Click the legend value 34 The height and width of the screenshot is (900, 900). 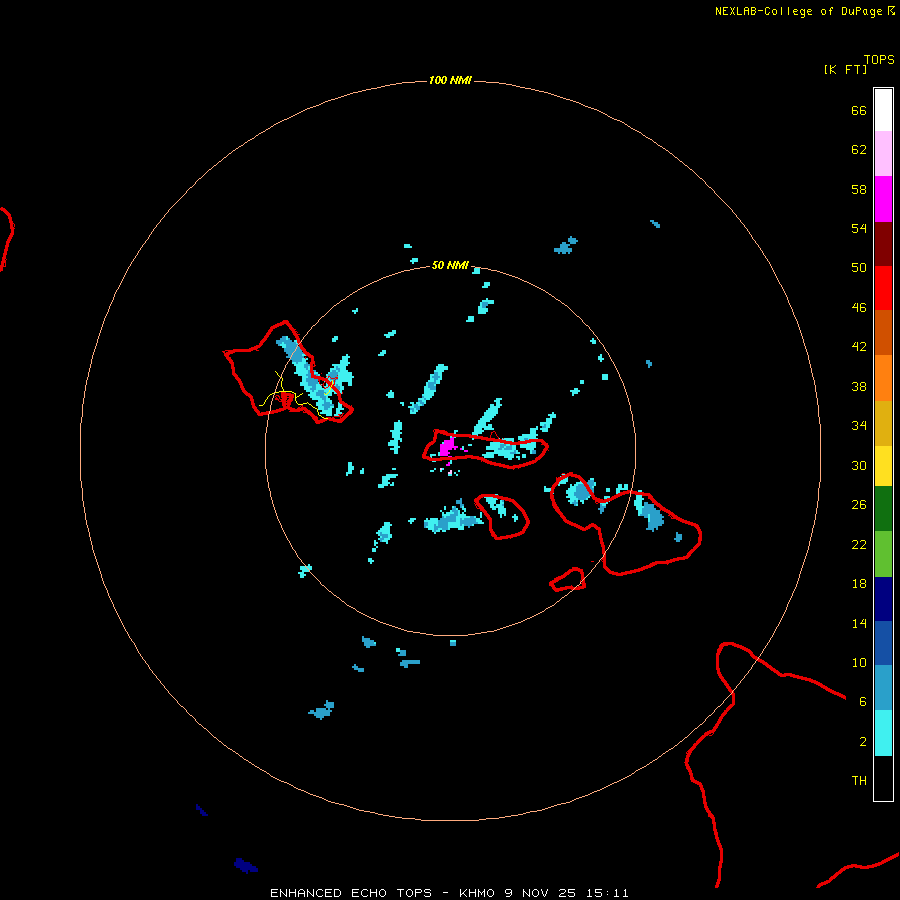859,426
